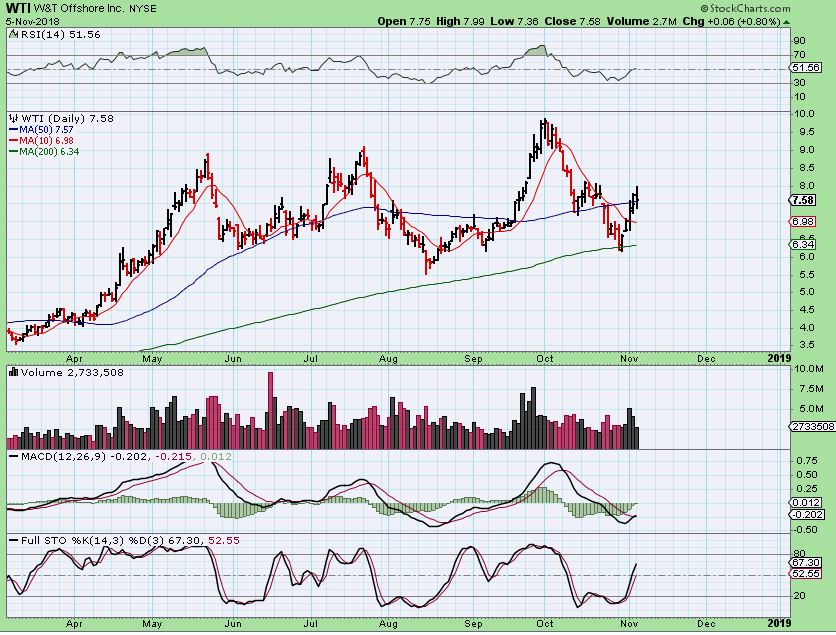This screenshot has width=836, height=635.
Task: Click the Apr label under the price chart
Action: coord(74,359)
